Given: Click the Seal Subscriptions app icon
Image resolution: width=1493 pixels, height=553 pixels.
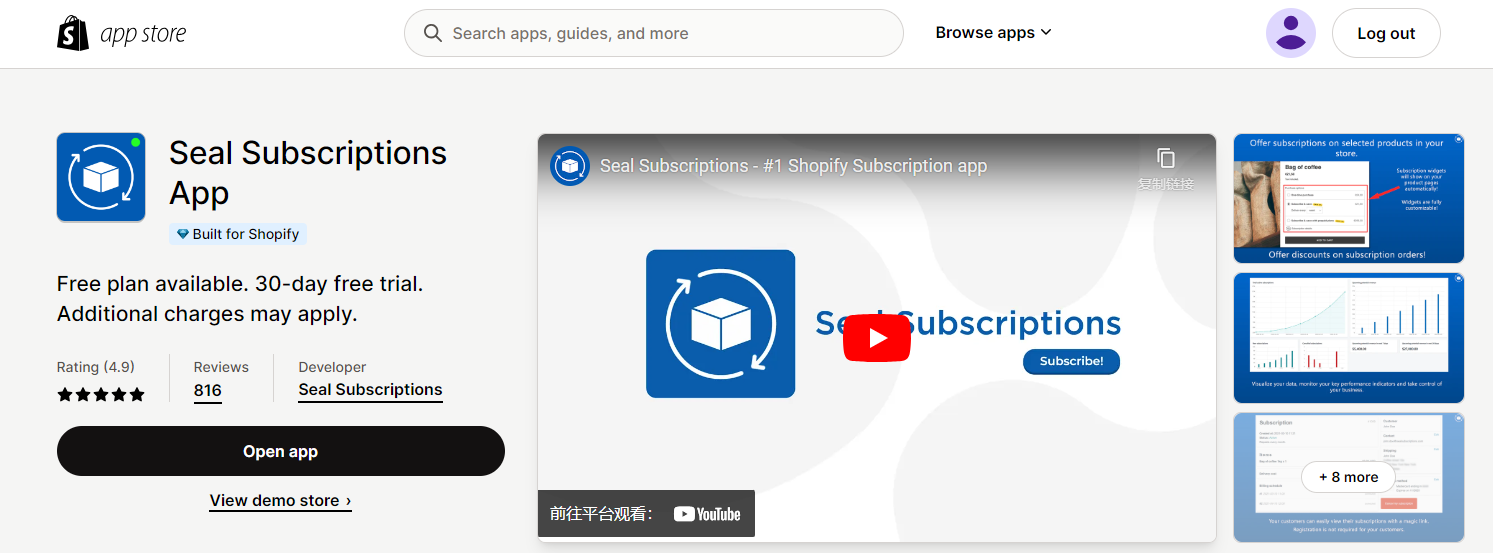Looking at the screenshot, I should click(101, 177).
